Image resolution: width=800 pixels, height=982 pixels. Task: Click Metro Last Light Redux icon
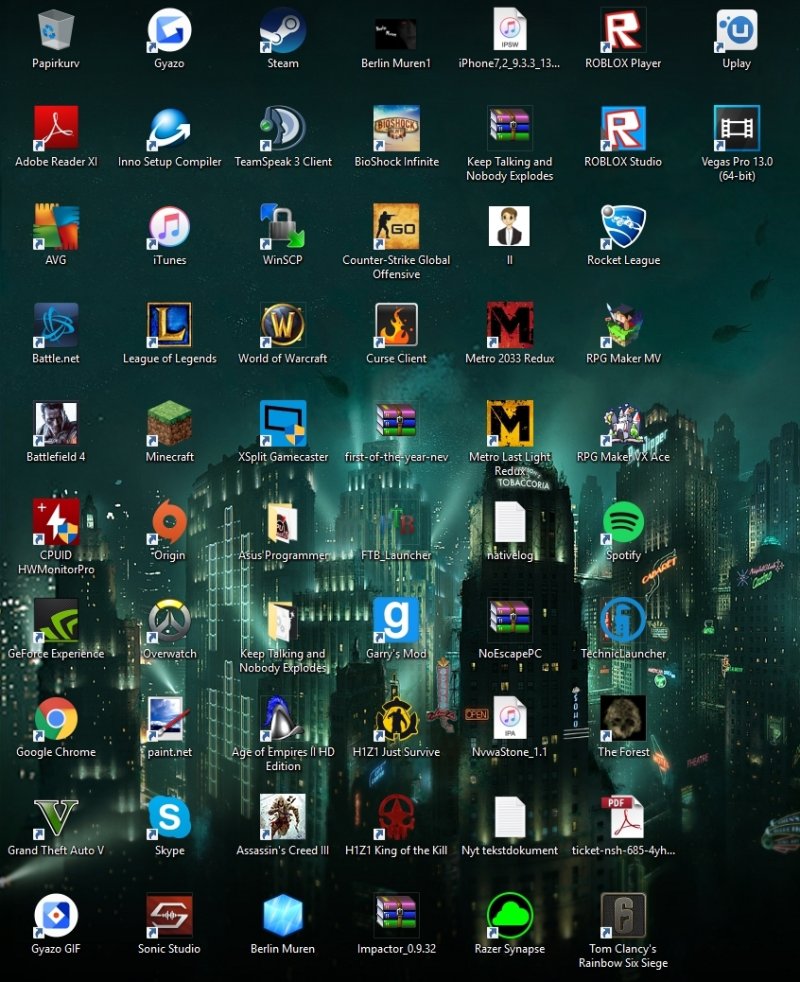point(509,423)
